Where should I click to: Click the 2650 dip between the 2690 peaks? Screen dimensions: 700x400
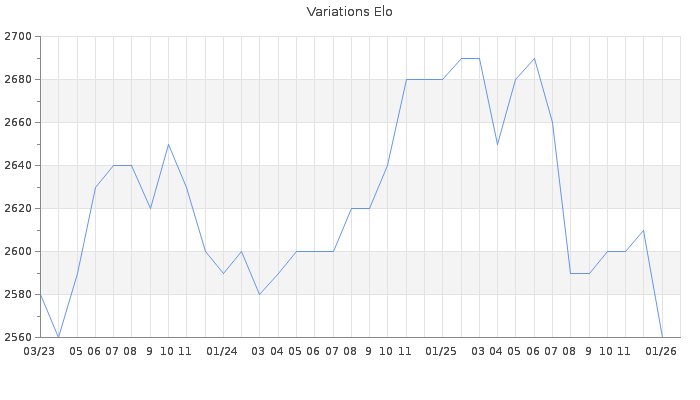coord(497,144)
